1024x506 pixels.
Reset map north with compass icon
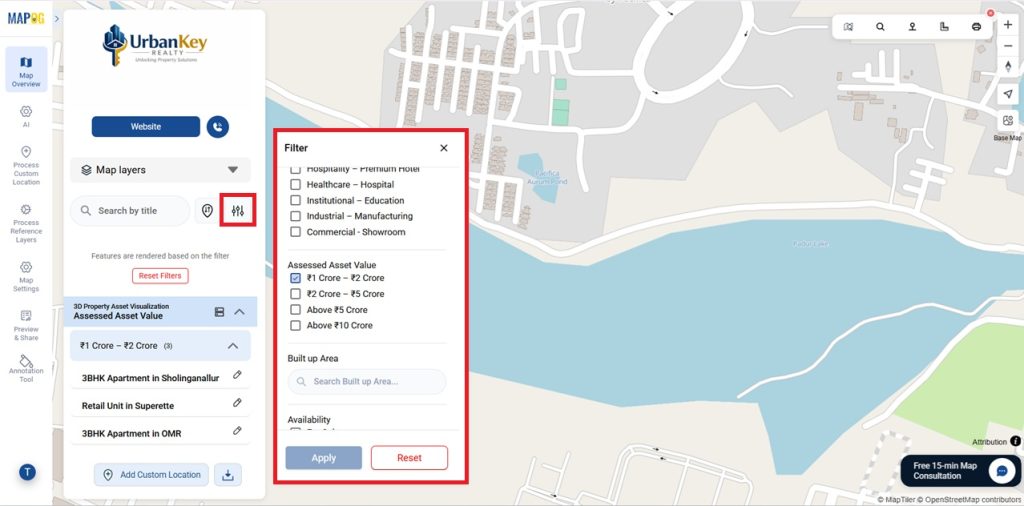coord(1008,67)
